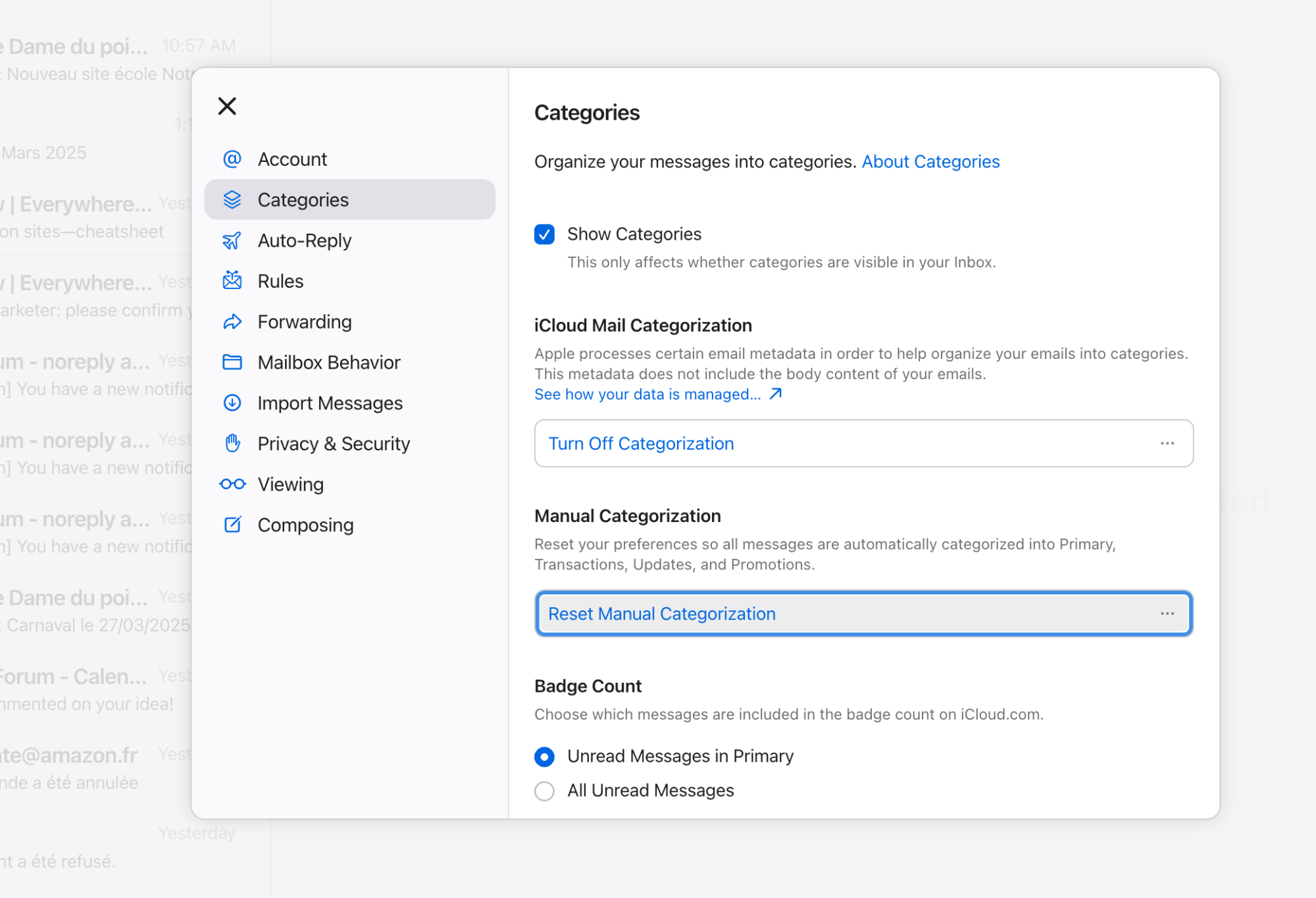Close the settings dialog with X
This screenshot has width=1316, height=898.
(x=227, y=106)
